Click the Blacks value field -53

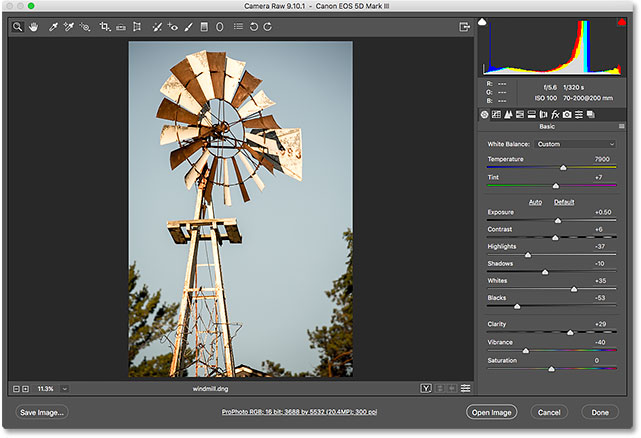600,298
